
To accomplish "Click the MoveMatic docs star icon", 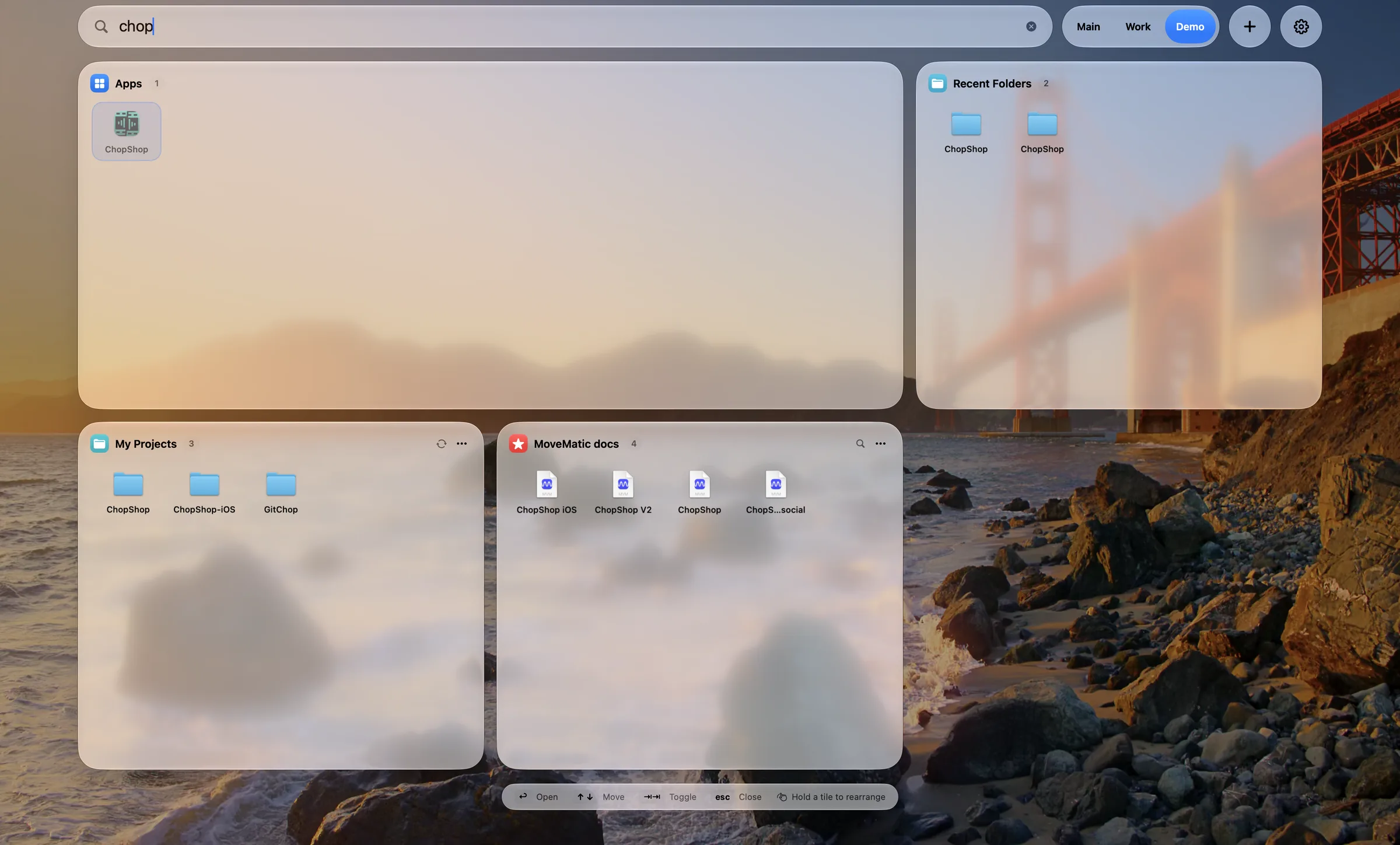I will point(518,444).
